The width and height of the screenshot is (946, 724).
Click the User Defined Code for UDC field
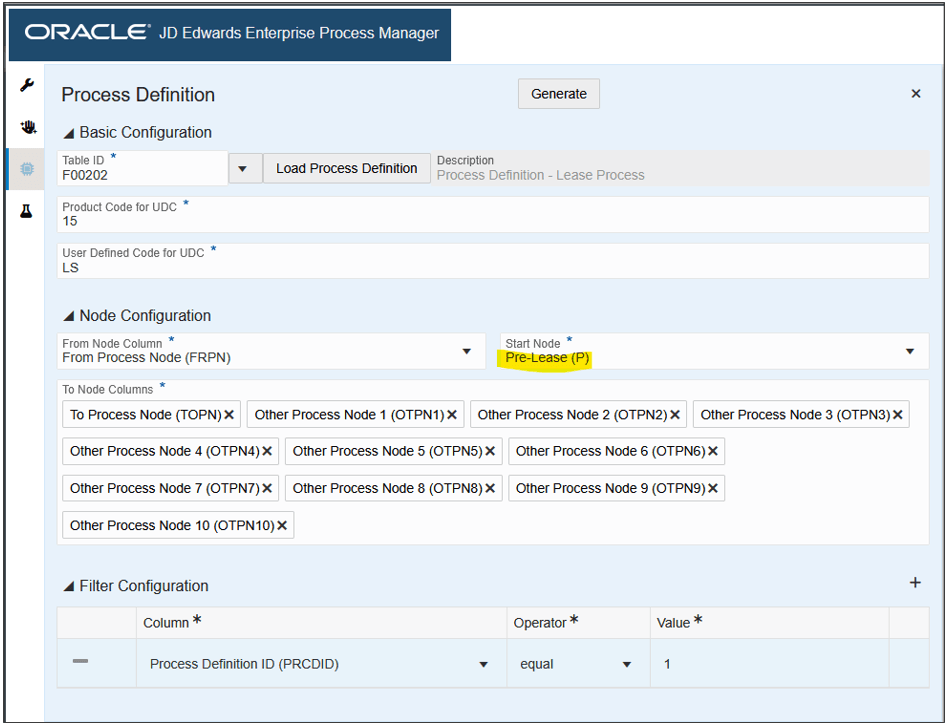click(493, 261)
